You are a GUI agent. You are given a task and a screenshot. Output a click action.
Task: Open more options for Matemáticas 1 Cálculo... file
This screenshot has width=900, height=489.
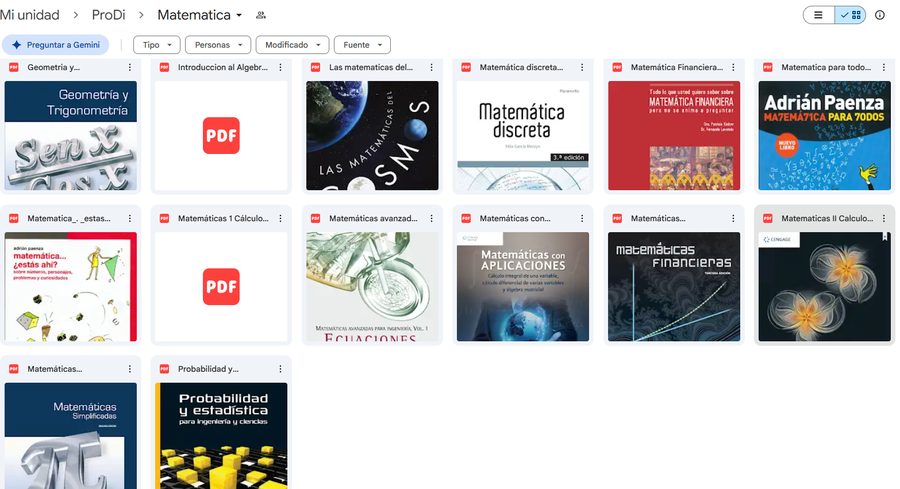(280, 218)
